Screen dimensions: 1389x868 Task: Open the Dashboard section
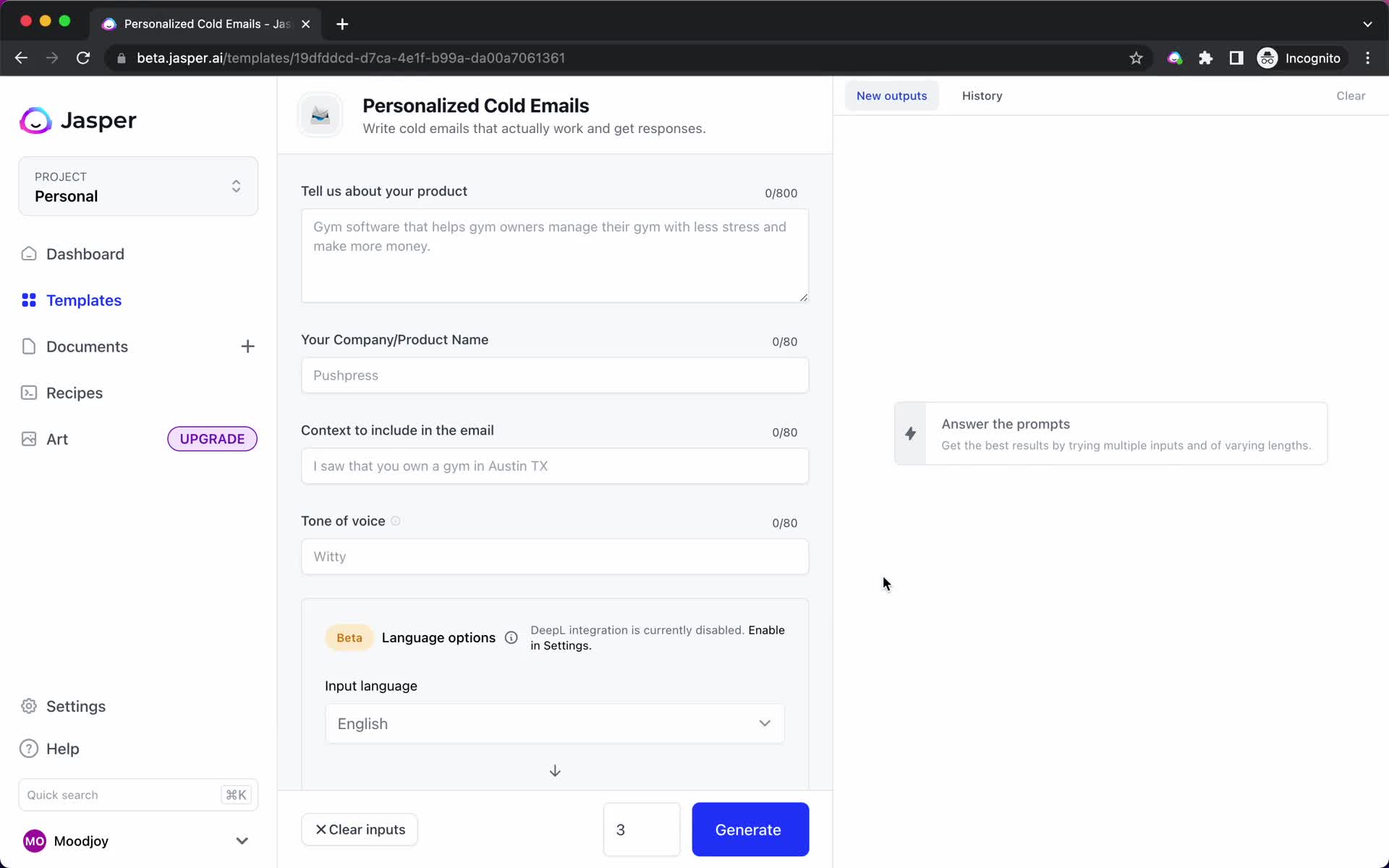pyautogui.click(x=84, y=253)
